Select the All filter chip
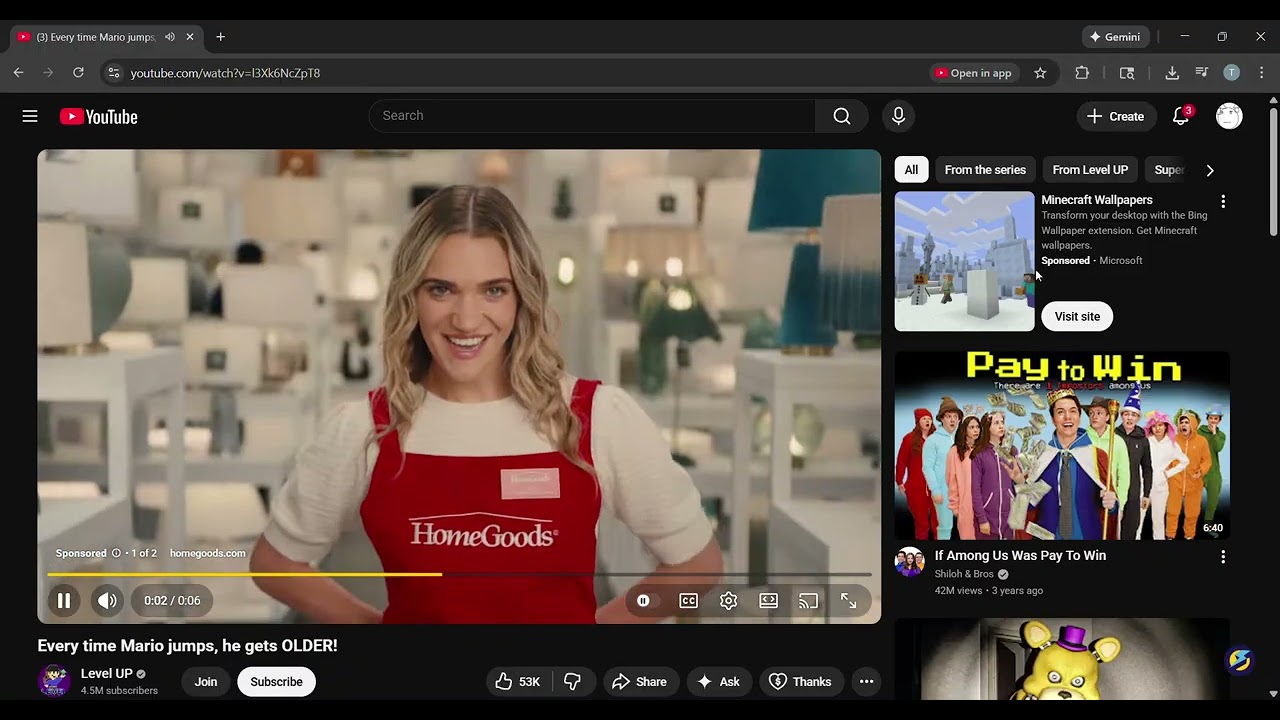 coord(911,170)
